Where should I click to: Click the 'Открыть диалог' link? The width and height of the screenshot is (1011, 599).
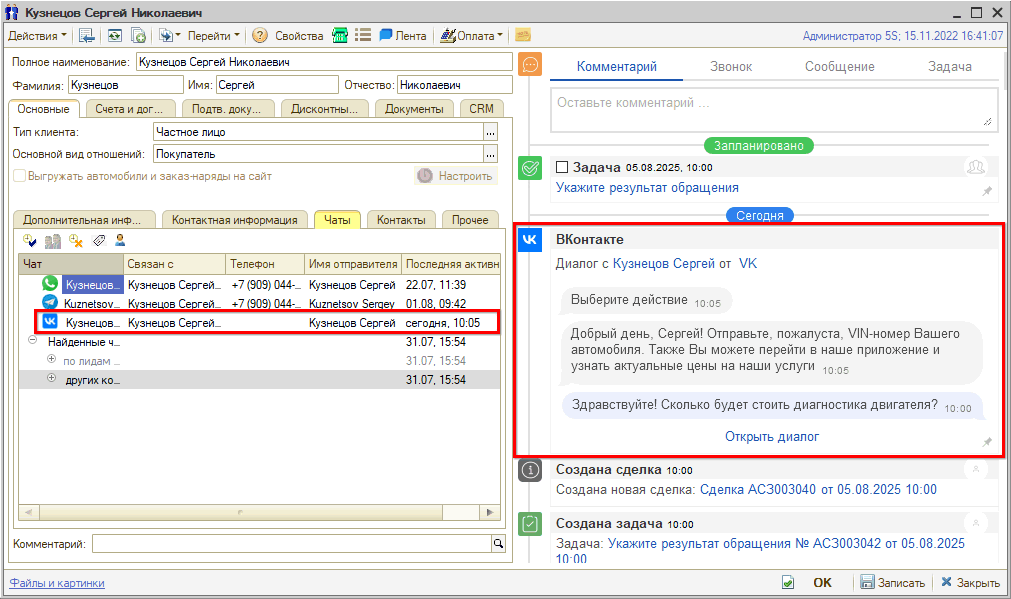(x=771, y=437)
